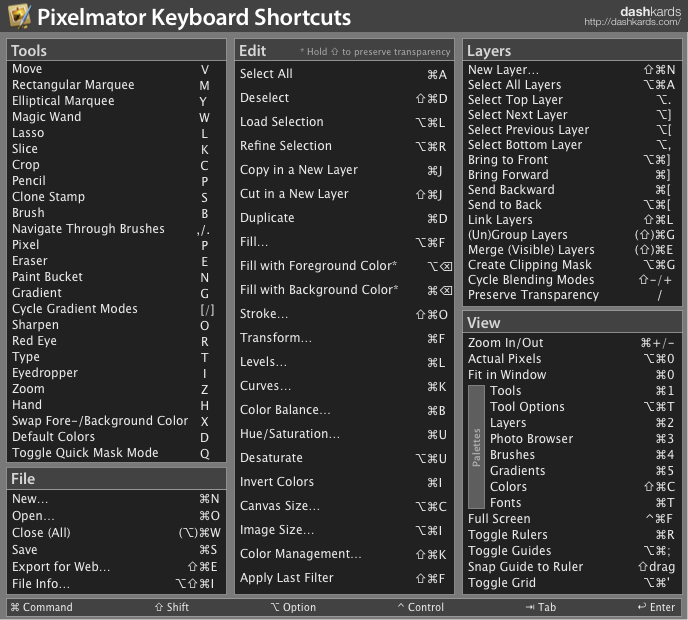Click the View section header
Viewport: 688px width, 620px height.
click(x=572, y=323)
